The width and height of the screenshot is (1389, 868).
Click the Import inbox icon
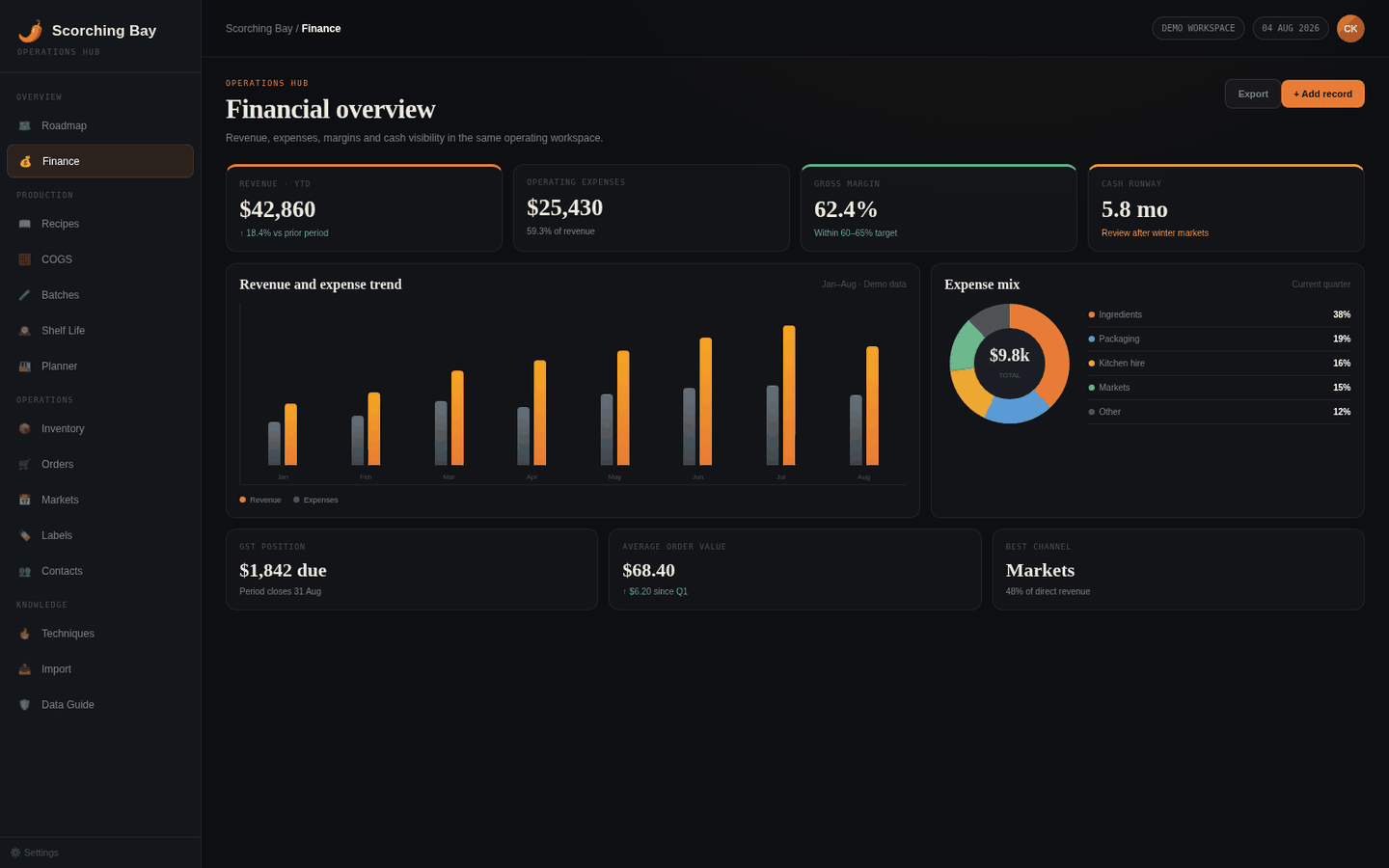25,670
